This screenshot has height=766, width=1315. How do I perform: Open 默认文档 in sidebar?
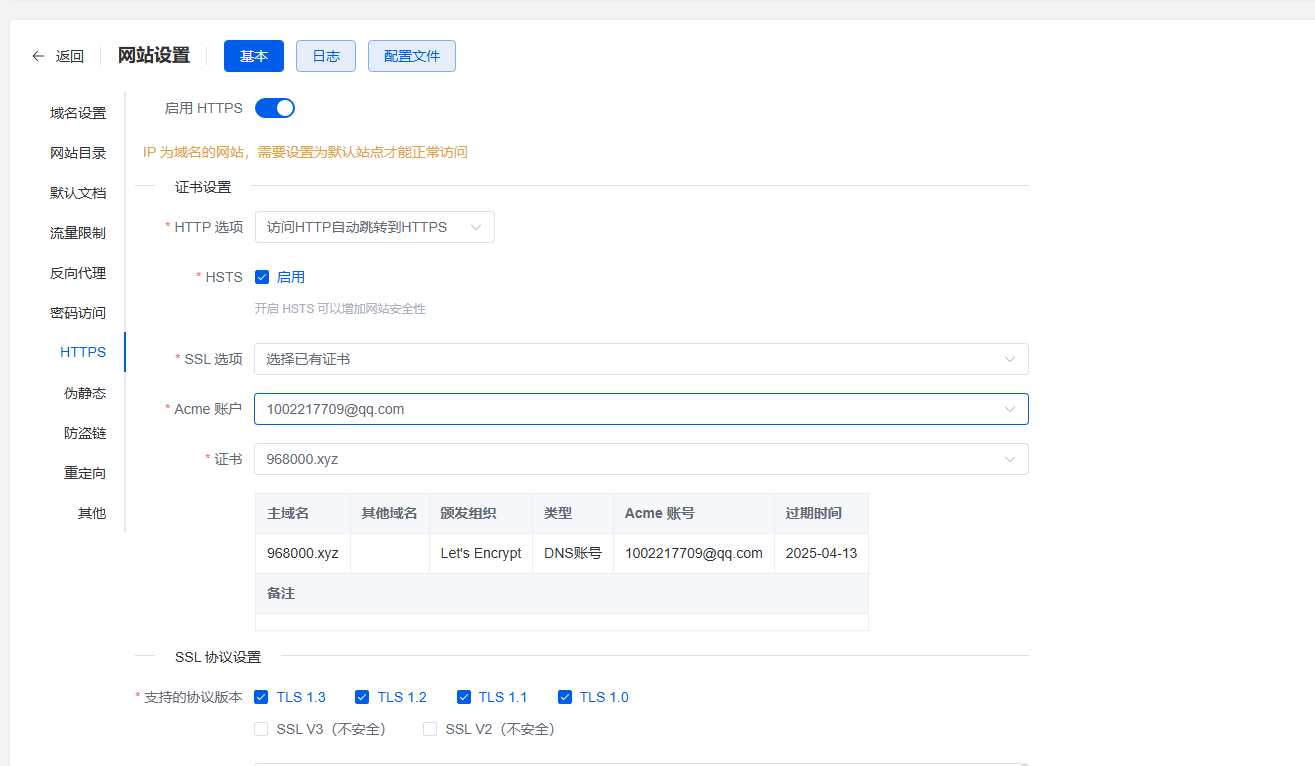tap(78, 193)
